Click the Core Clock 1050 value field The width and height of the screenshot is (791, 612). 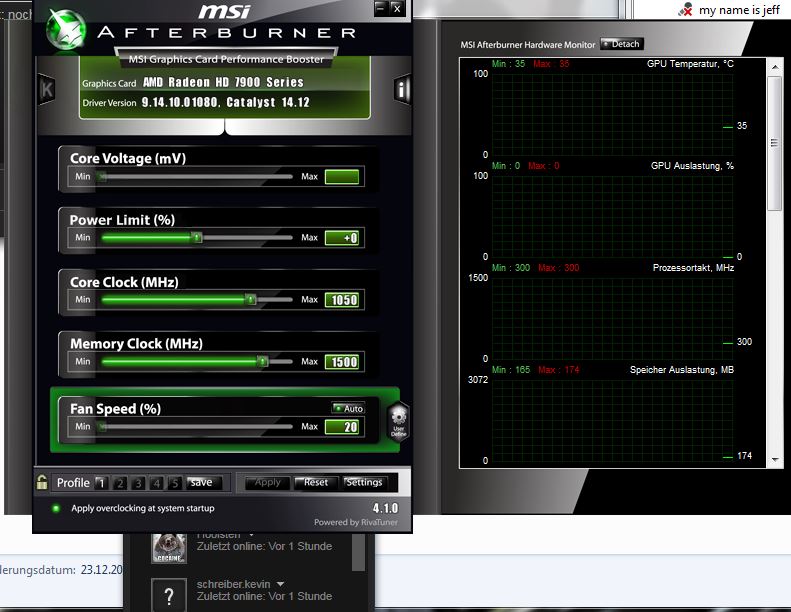342,300
